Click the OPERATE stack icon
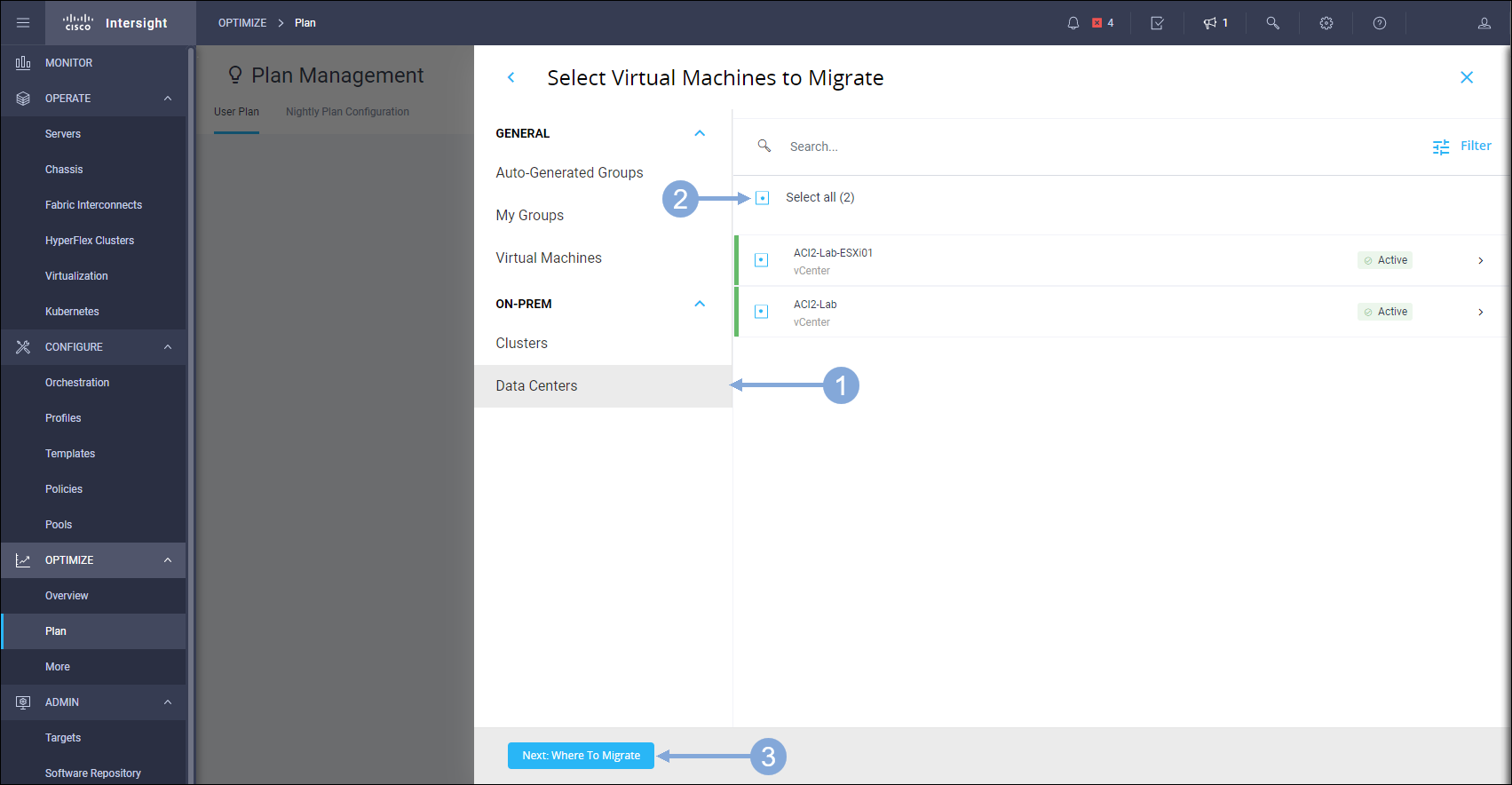1512x785 pixels. (x=23, y=99)
